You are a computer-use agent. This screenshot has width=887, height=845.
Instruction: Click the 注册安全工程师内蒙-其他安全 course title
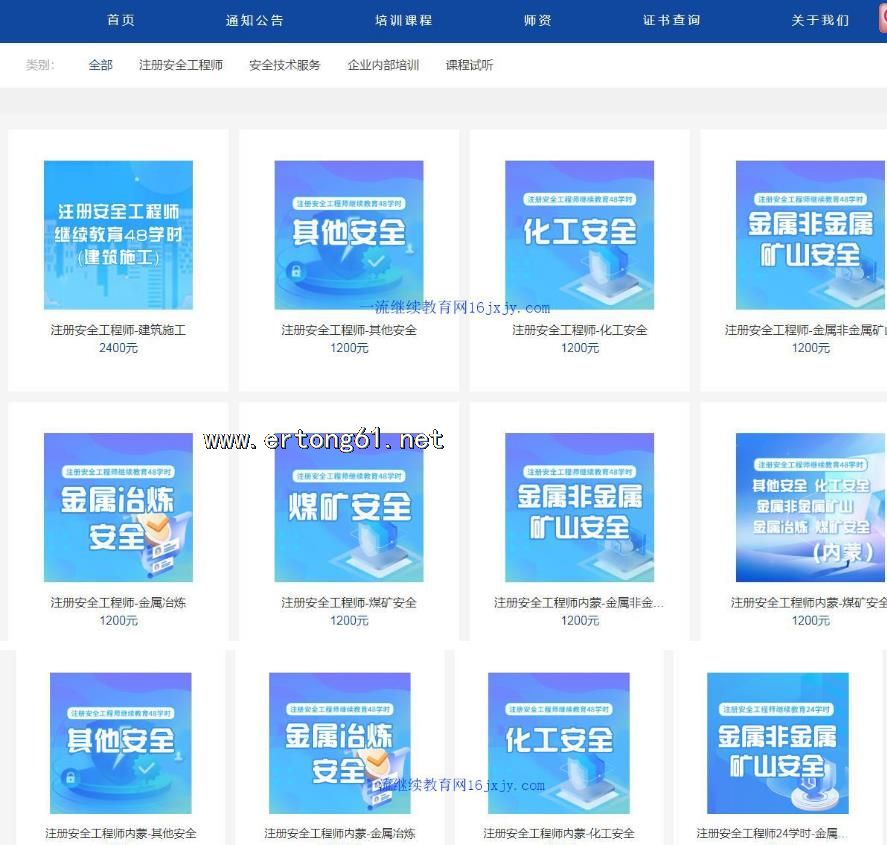[121, 833]
